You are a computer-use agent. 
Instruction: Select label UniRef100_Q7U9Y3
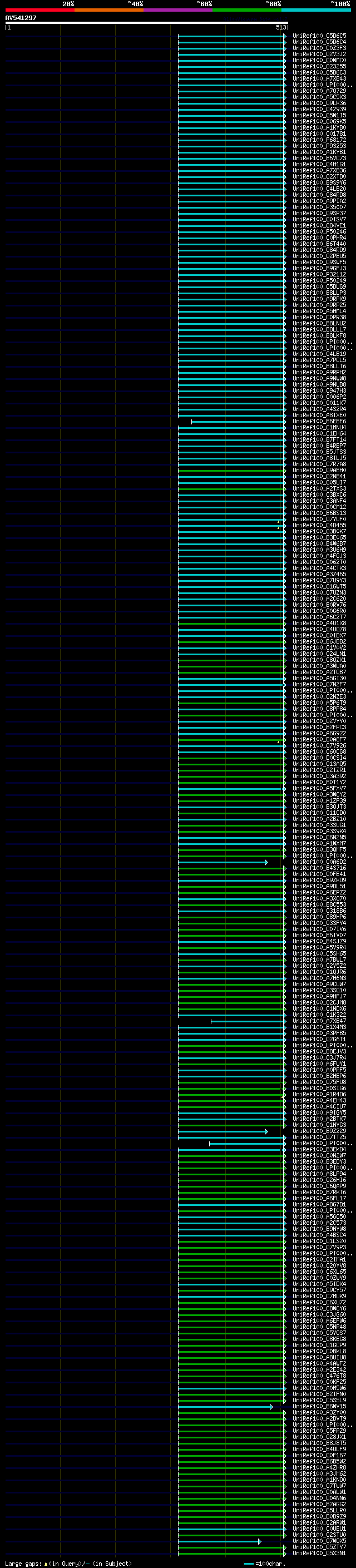319,580
